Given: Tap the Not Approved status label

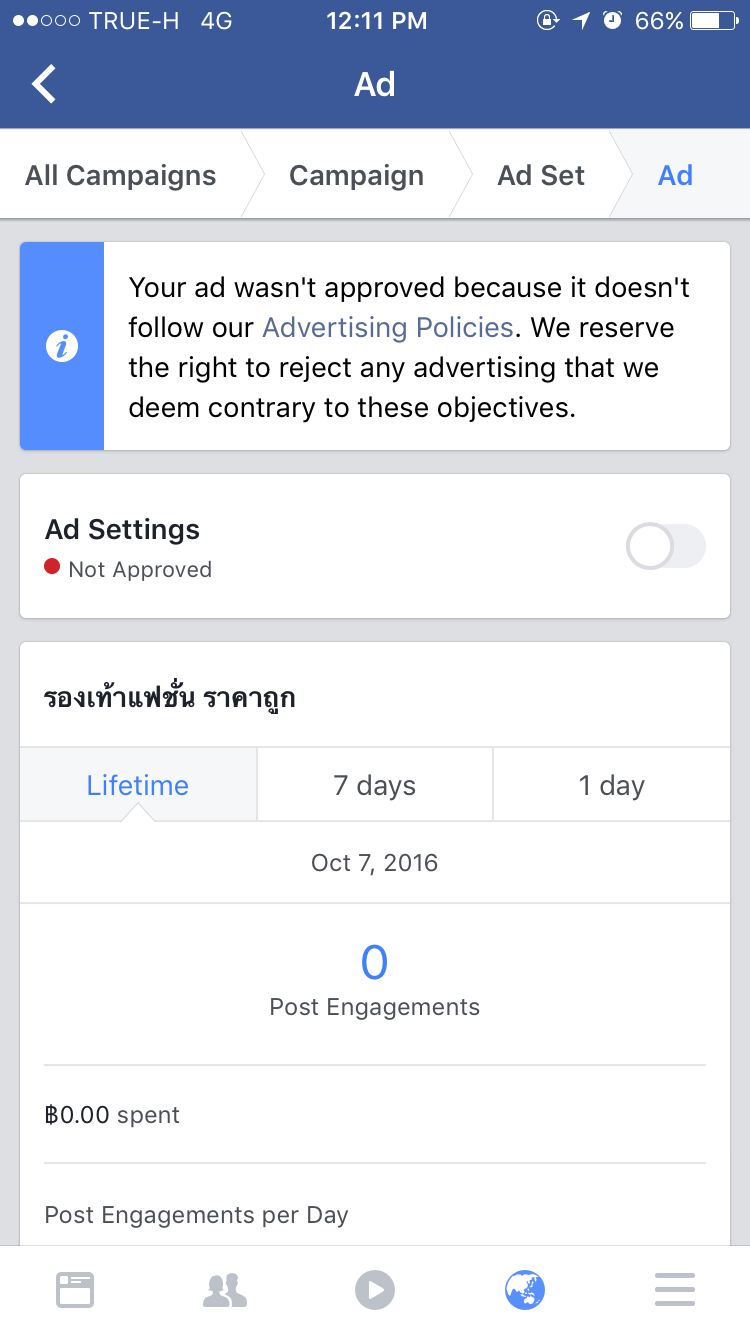Looking at the screenshot, I should (139, 570).
